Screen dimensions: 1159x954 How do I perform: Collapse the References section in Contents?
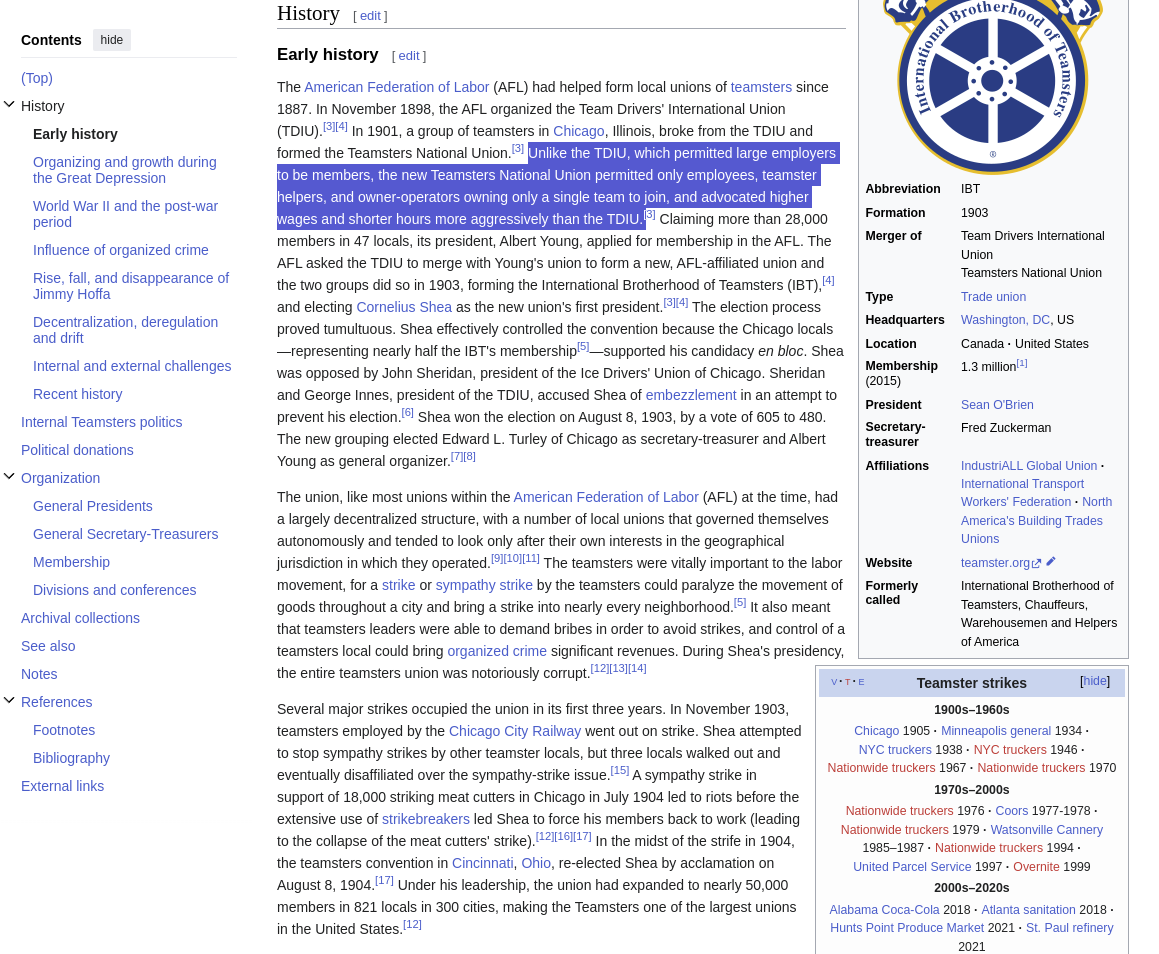click(10, 701)
